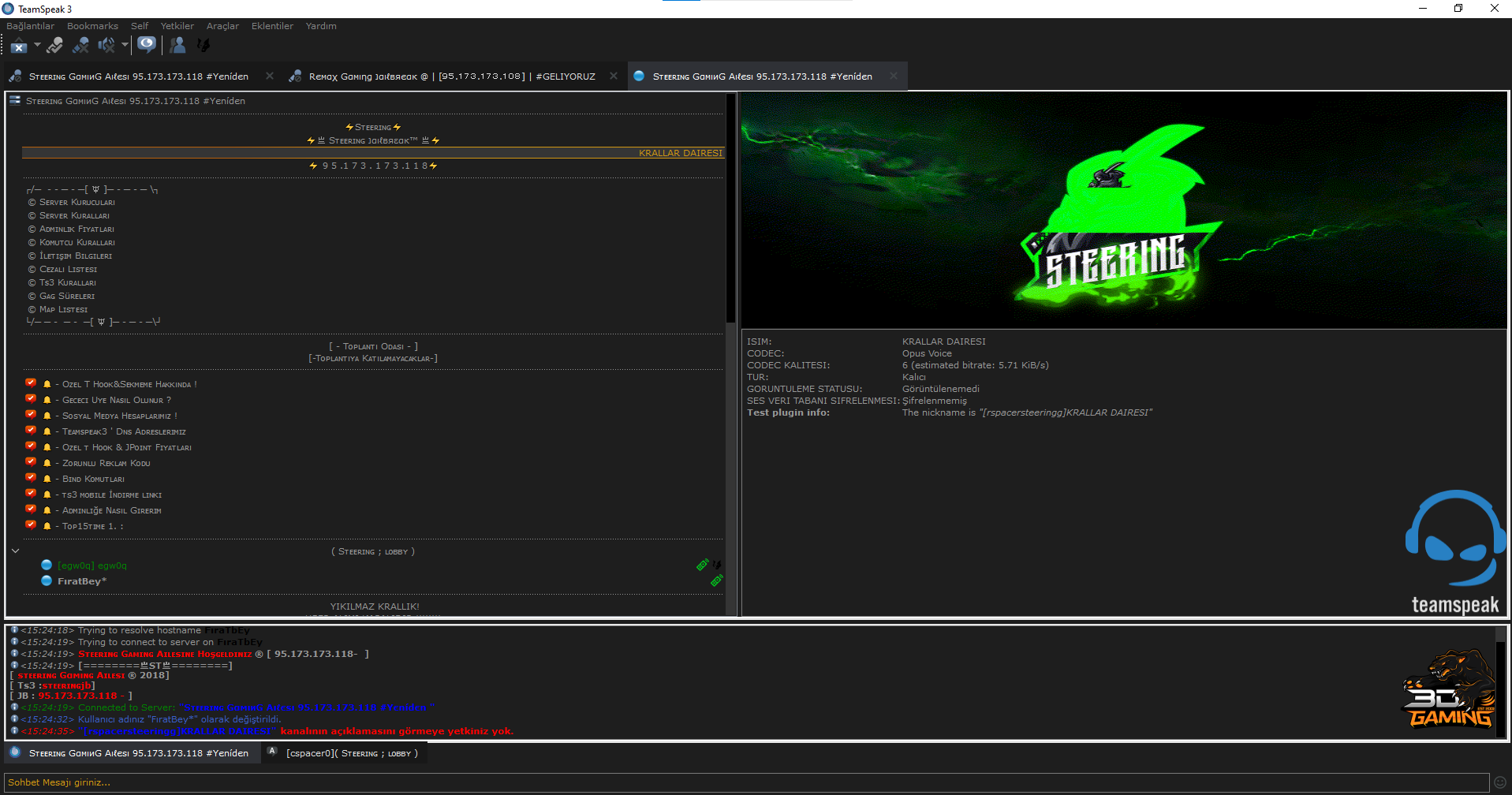Mute the microphone from the toolbar
Viewport: 1512px width, 795px height.
point(80,46)
